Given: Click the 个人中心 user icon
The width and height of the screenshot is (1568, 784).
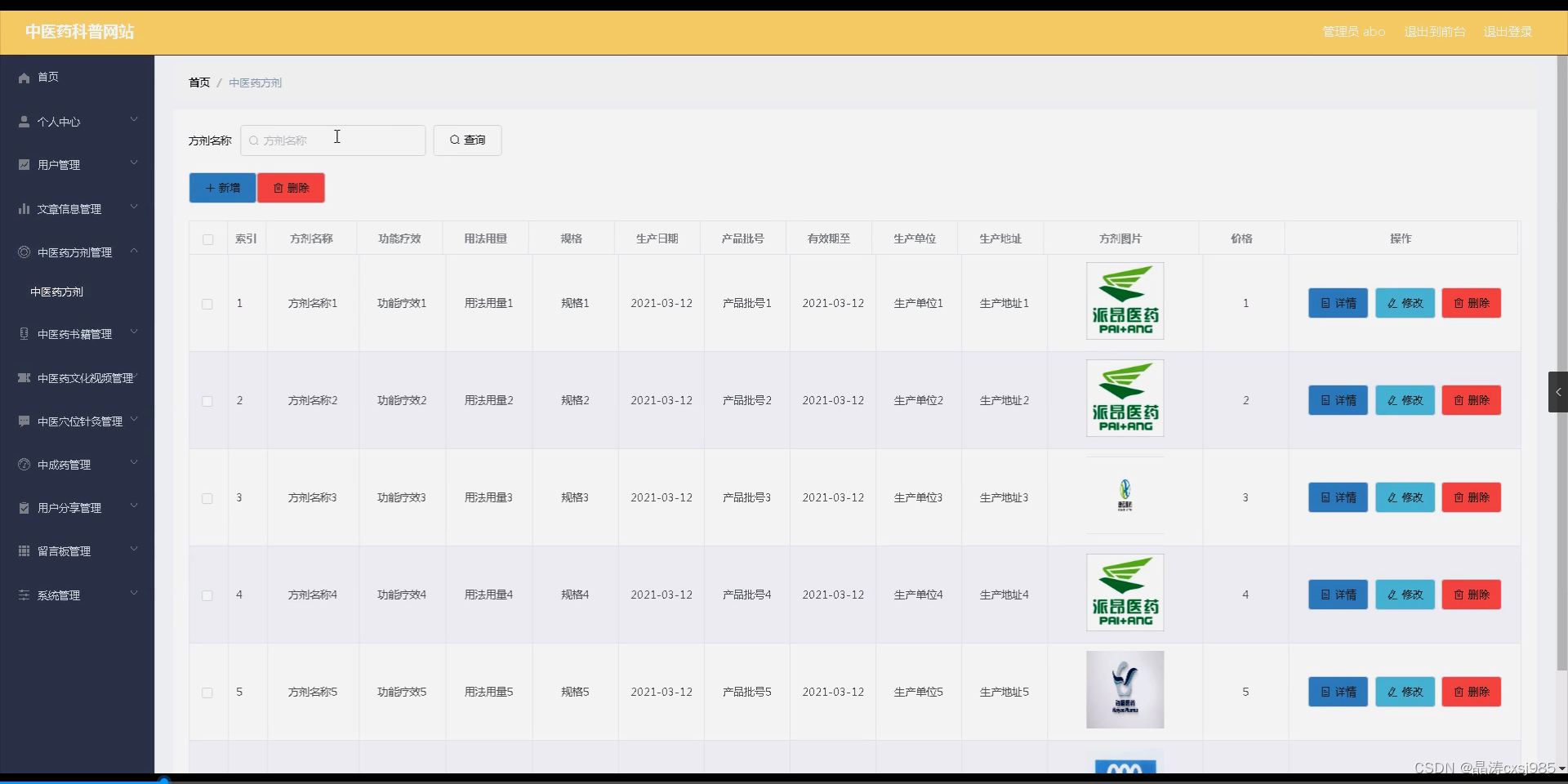Looking at the screenshot, I should tap(23, 121).
